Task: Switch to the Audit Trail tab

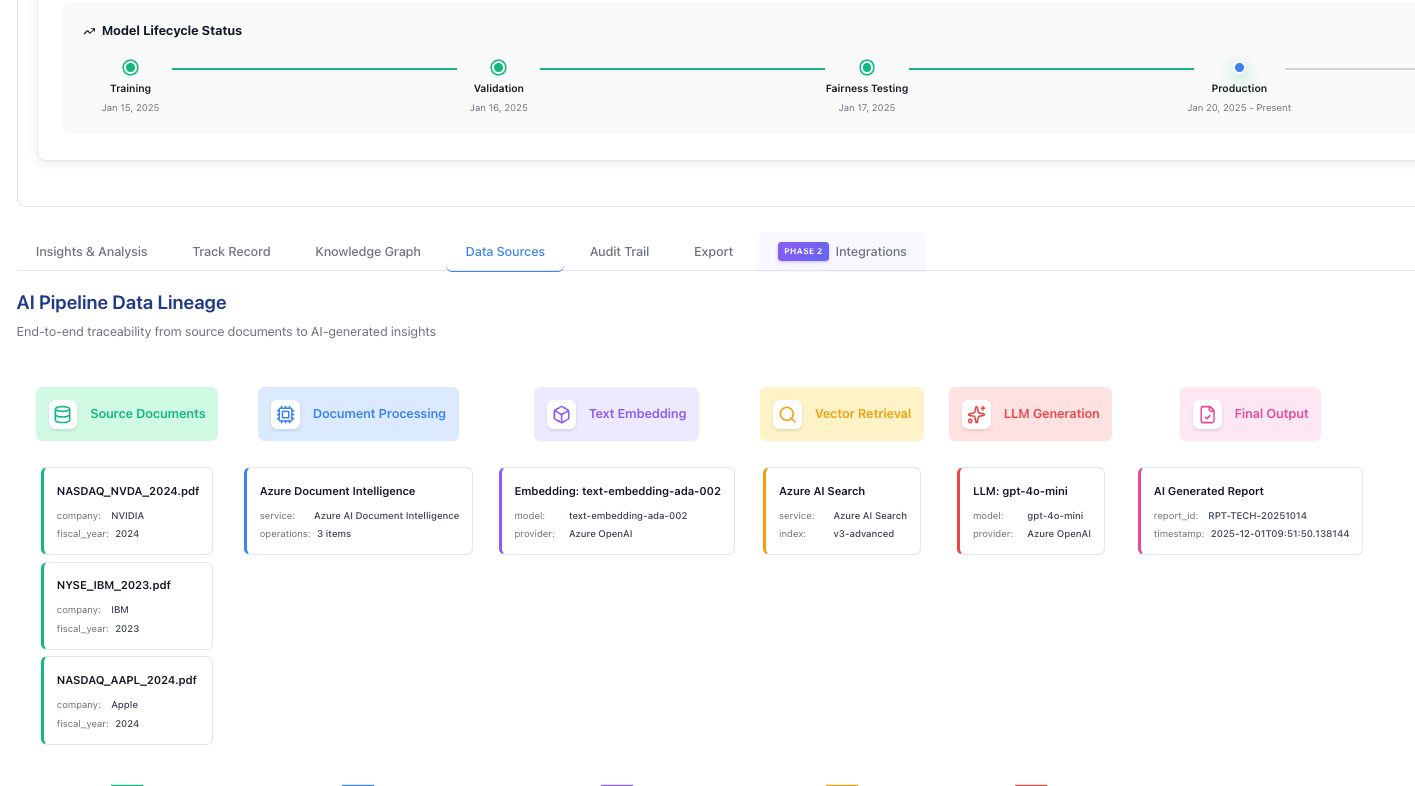Action: point(619,251)
